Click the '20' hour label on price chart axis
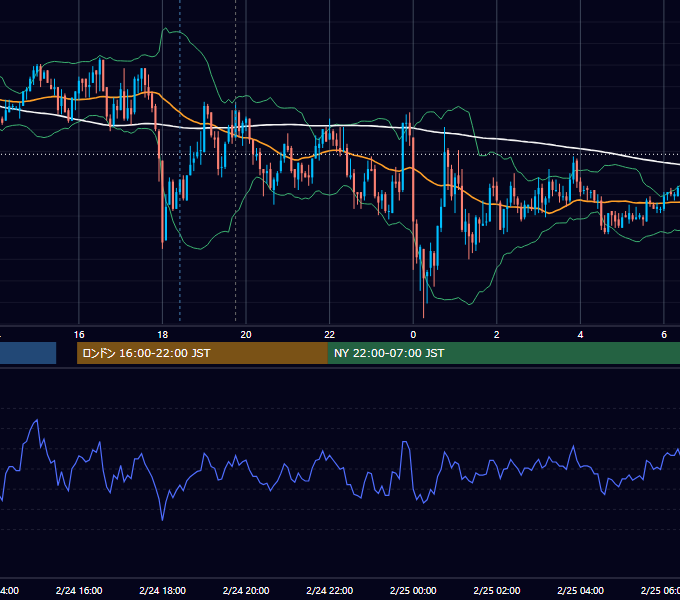 [246, 335]
